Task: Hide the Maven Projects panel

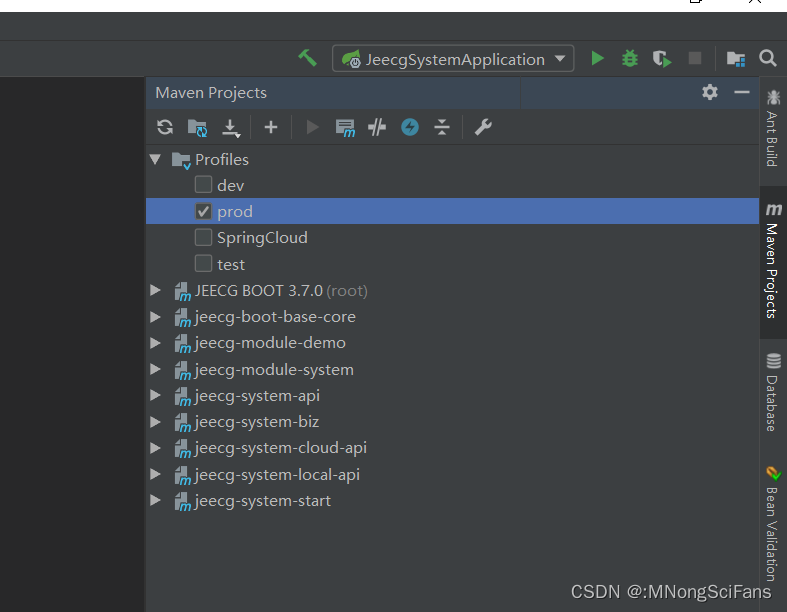Action: click(741, 92)
